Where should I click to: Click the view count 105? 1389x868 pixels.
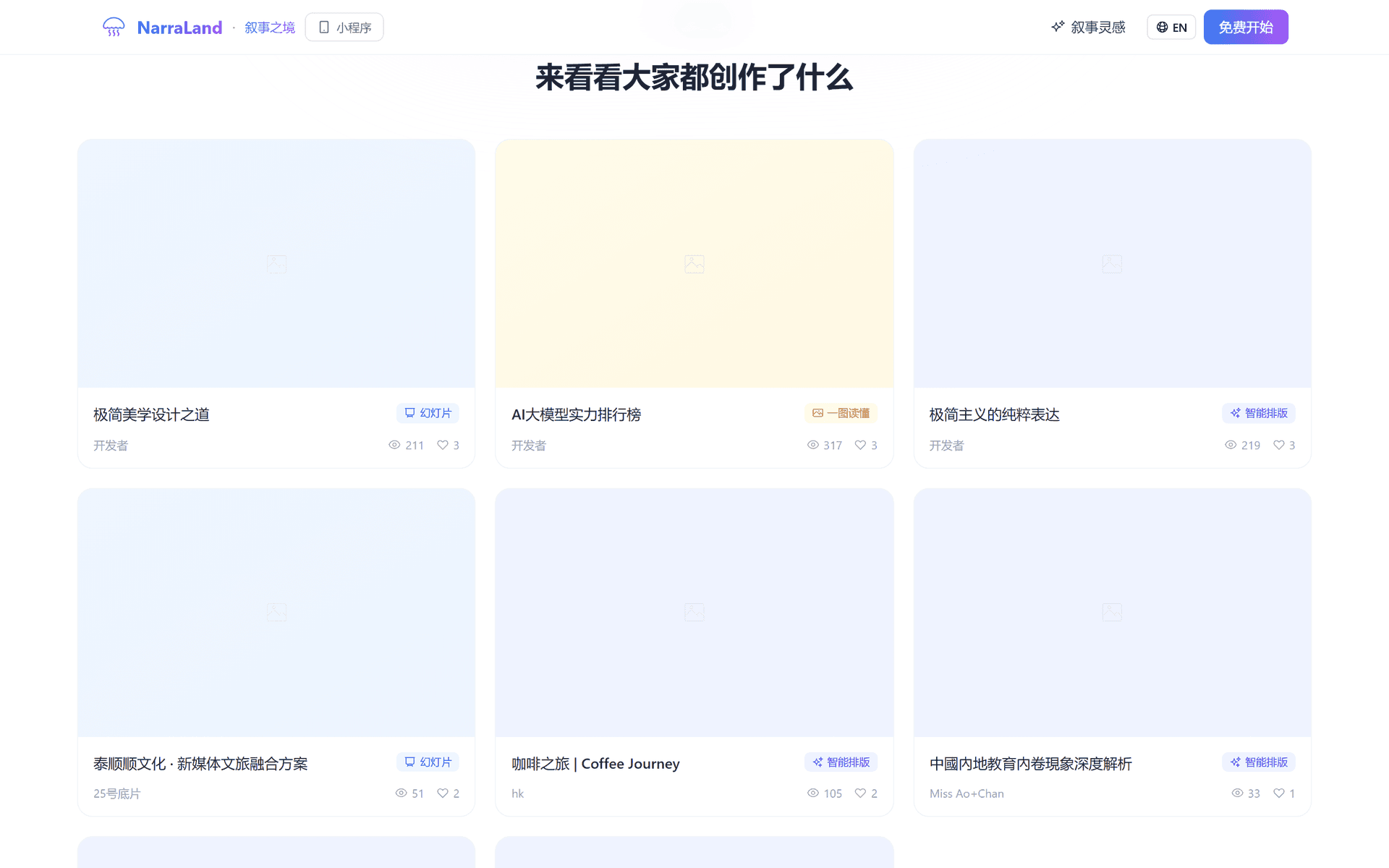pos(833,793)
